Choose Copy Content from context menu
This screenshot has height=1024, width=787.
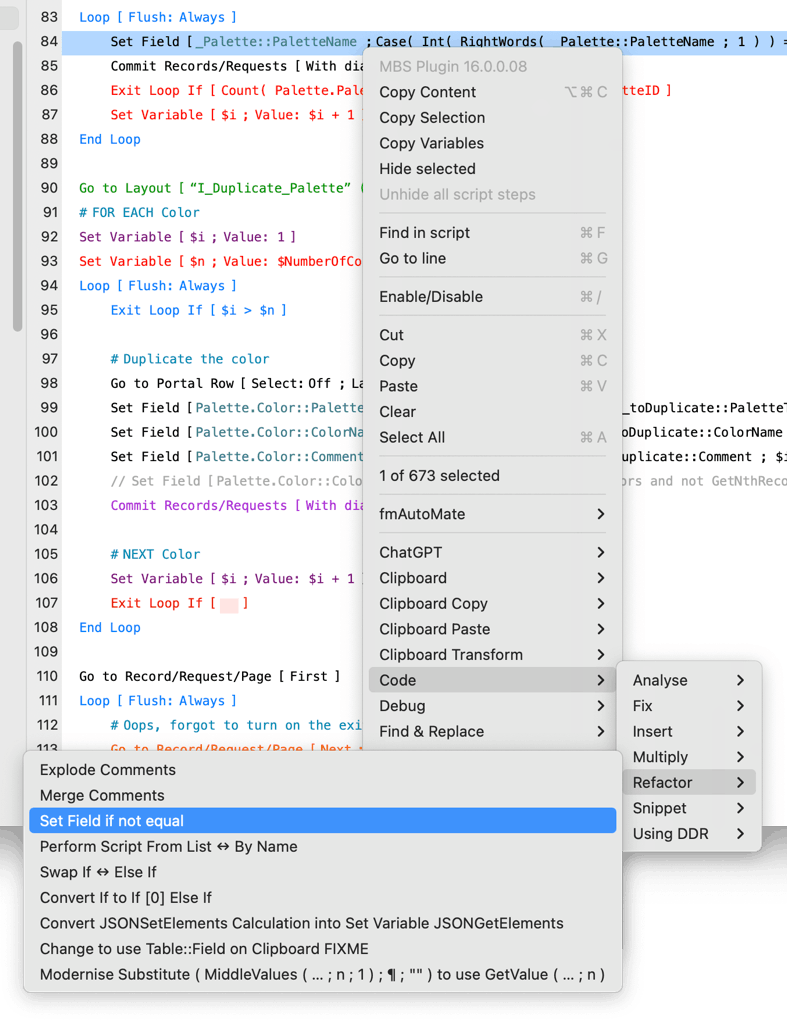(492, 92)
